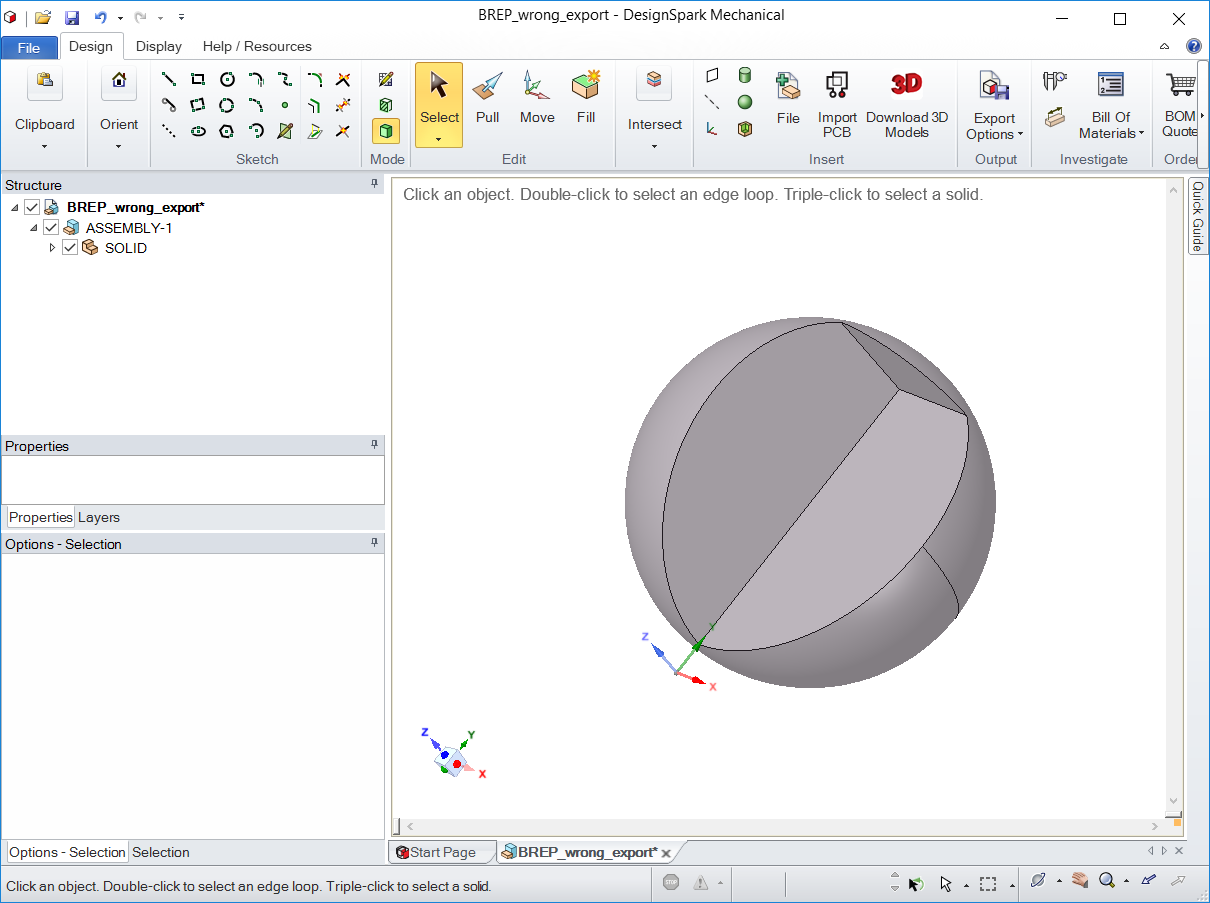Expand the SOLID tree node
The width and height of the screenshot is (1210, 903).
53,248
